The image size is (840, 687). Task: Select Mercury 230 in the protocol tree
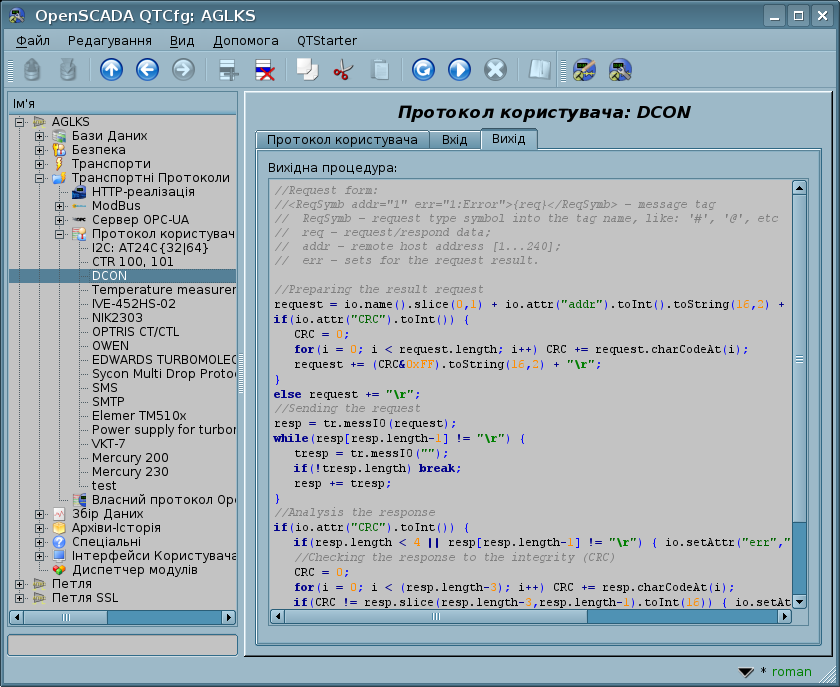pyautogui.click(x=130, y=472)
